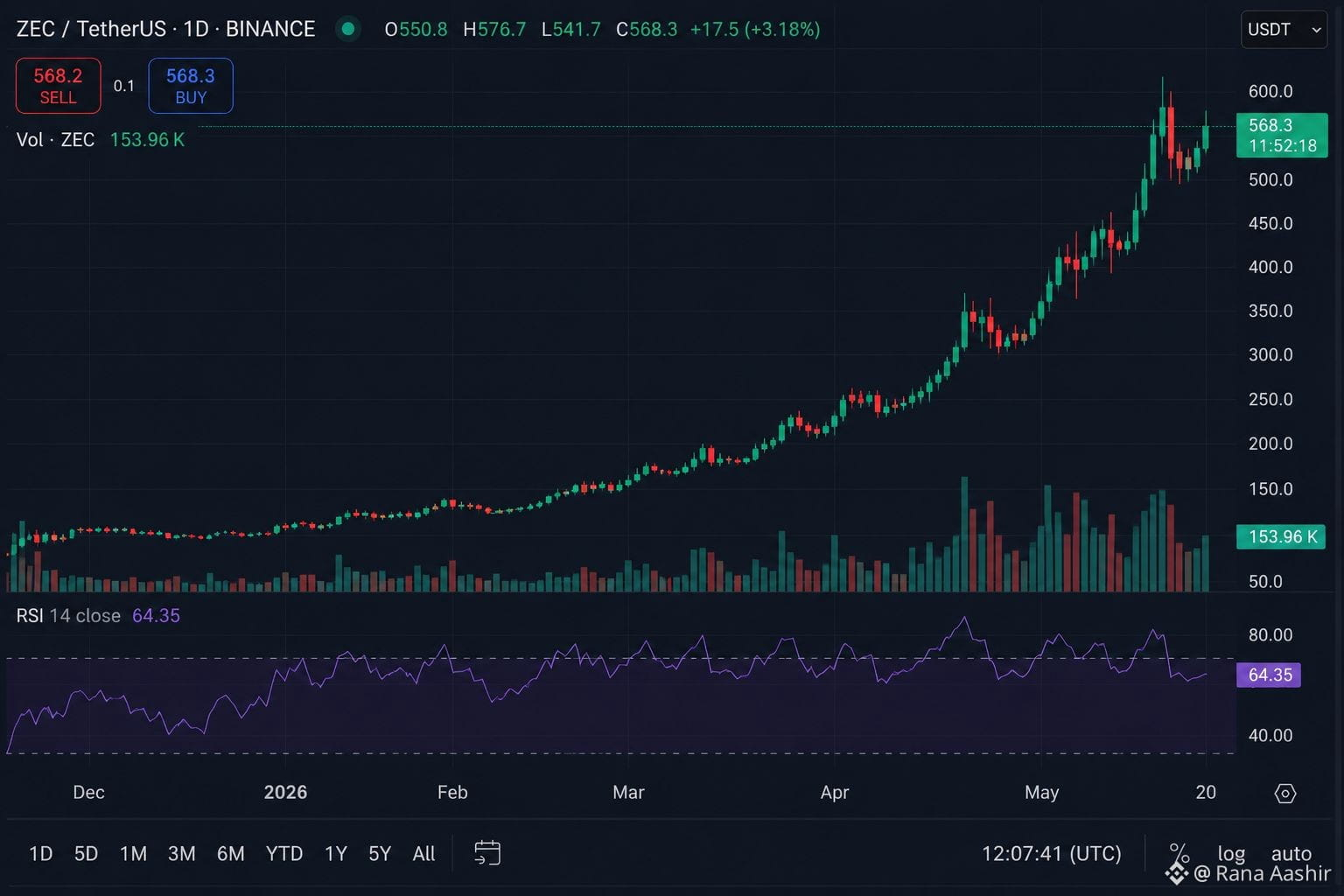1344x896 pixels.
Task: Click the 300.0 price axis label
Action: coord(1270,354)
